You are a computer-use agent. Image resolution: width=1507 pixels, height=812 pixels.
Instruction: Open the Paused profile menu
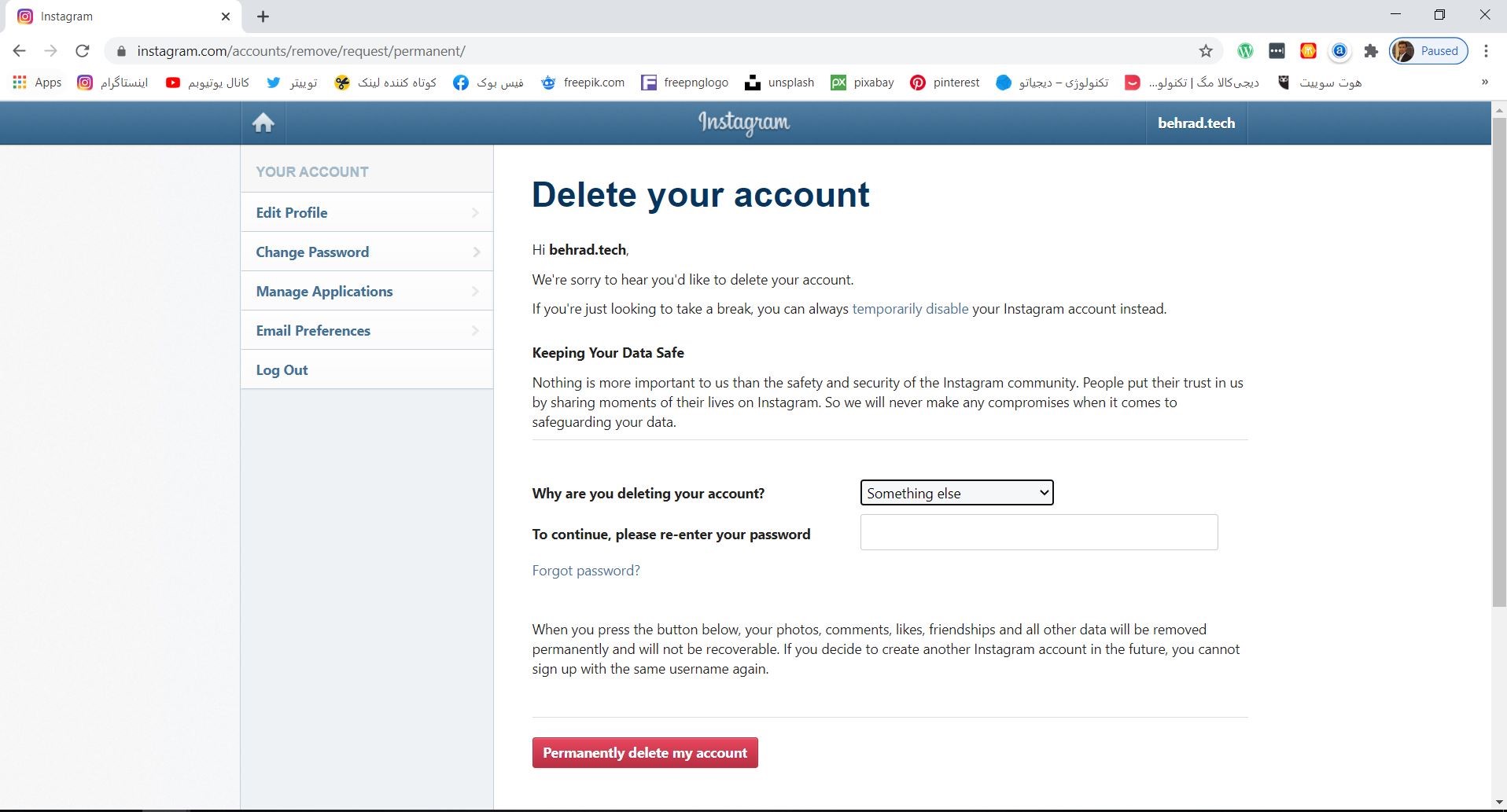click(1428, 51)
